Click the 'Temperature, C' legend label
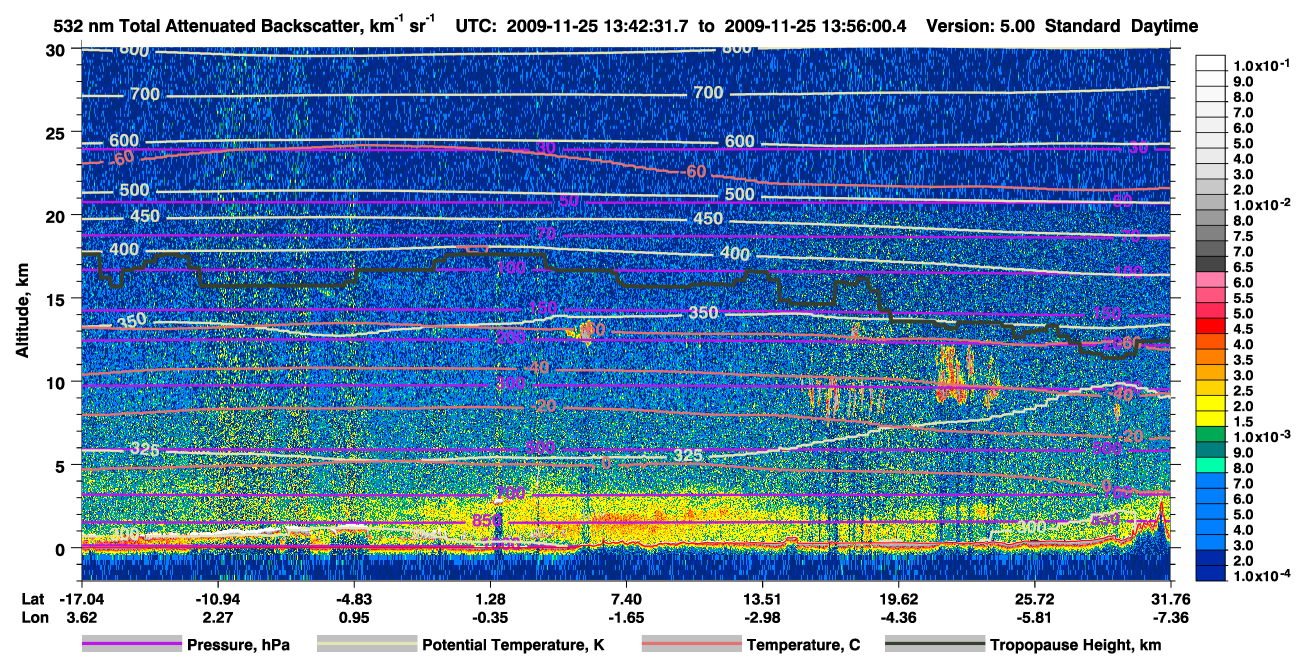This screenshot has height=667, width=1300. pos(803,645)
